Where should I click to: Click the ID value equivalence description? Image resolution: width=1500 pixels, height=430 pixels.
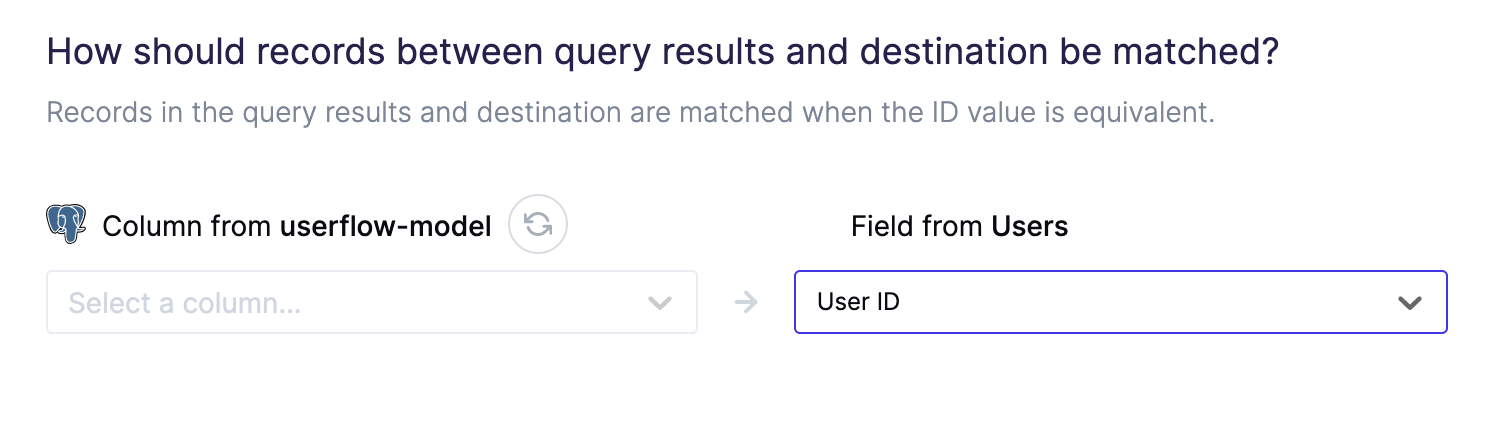coord(631,111)
